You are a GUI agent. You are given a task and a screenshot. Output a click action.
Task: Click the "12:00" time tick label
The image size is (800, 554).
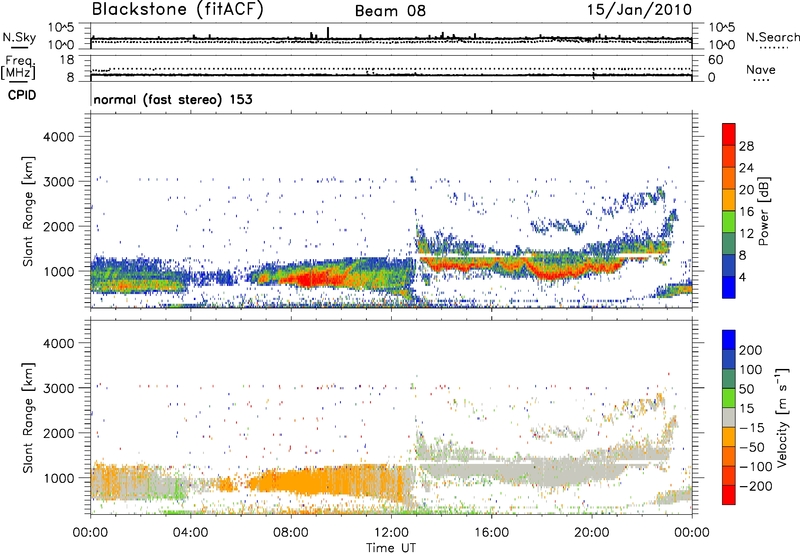pos(391,533)
